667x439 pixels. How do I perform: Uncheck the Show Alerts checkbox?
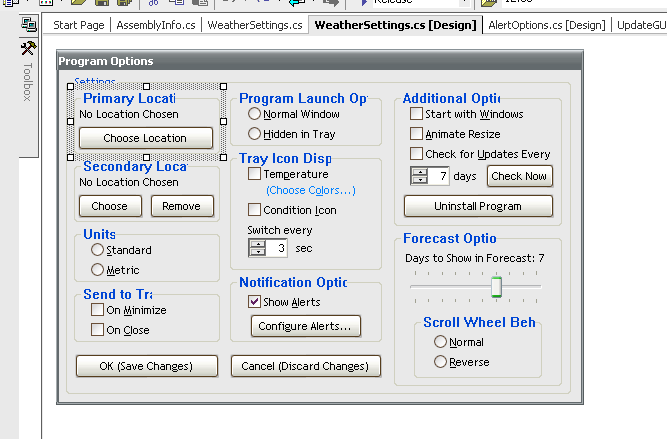pyautogui.click(x=254, y=302)
